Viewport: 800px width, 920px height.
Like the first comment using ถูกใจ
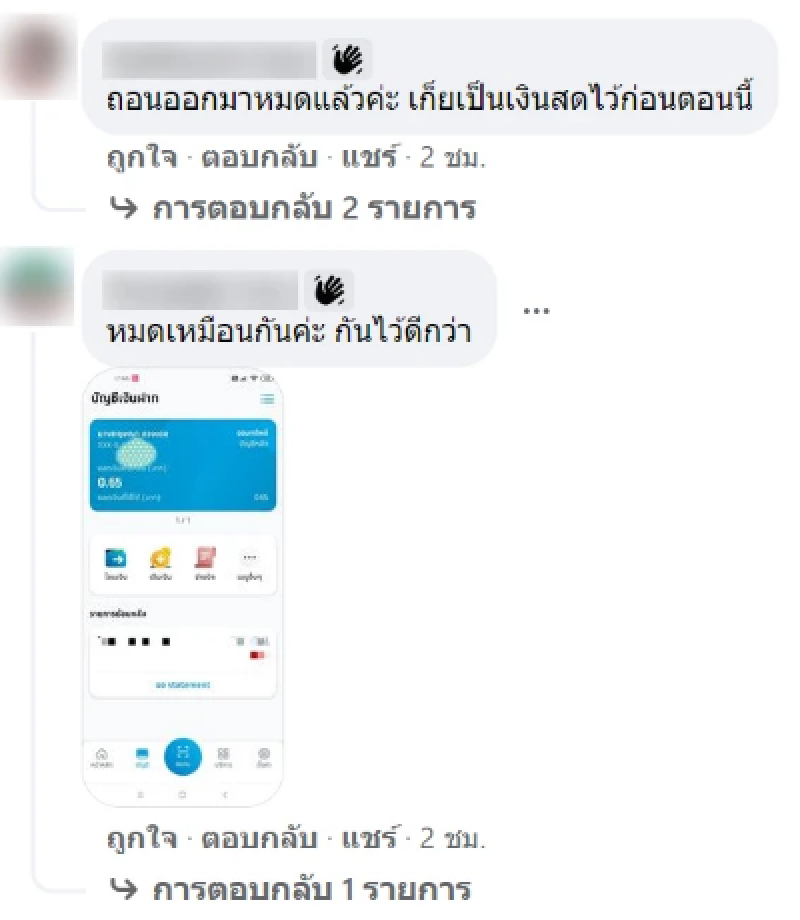[142, 157]
